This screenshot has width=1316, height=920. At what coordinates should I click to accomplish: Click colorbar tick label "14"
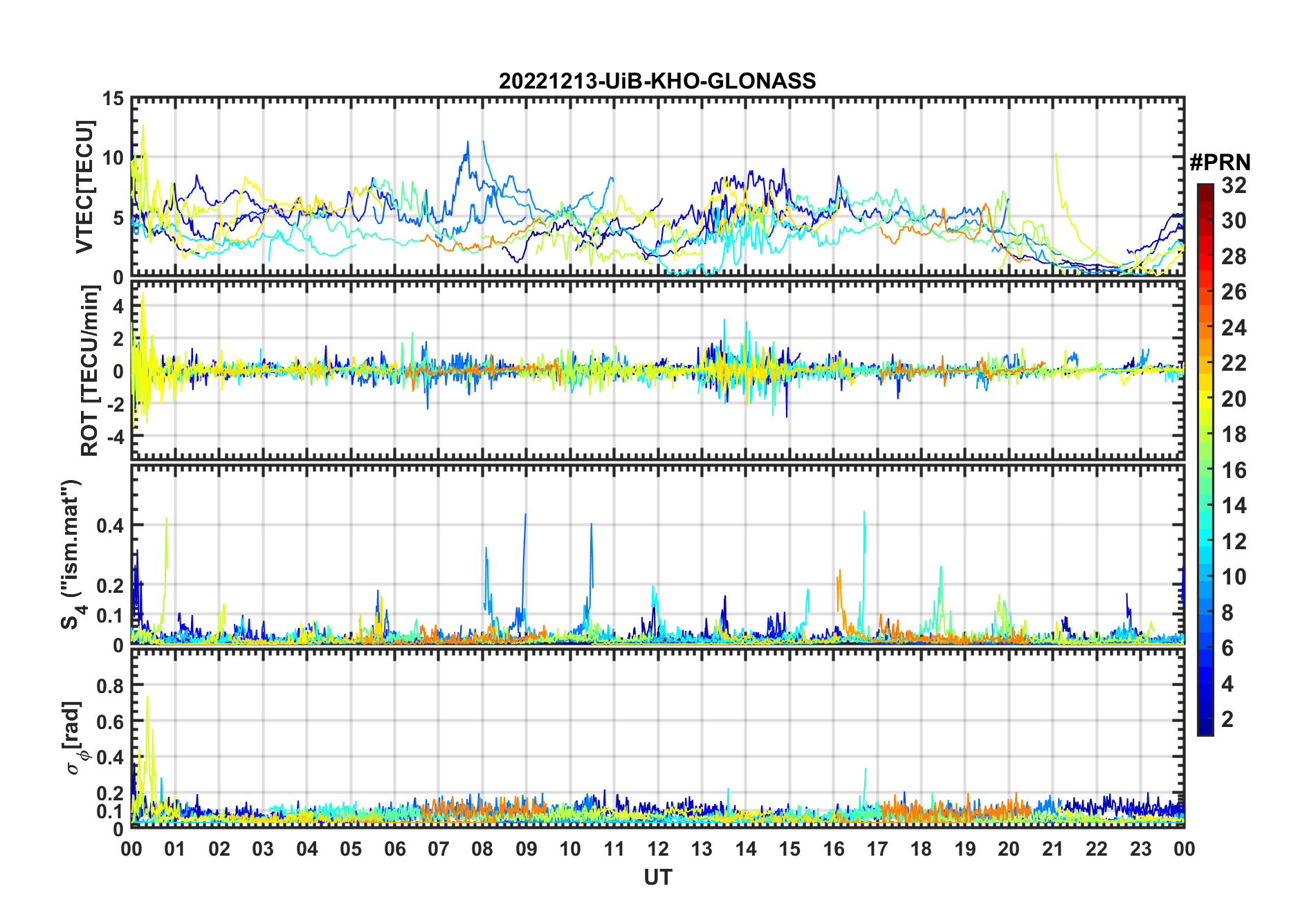tap(1234, 506)
